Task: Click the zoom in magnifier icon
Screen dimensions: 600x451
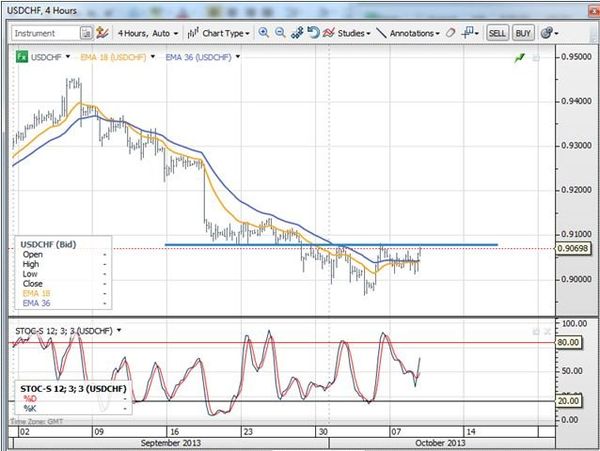Action: [x=264, y=33]
